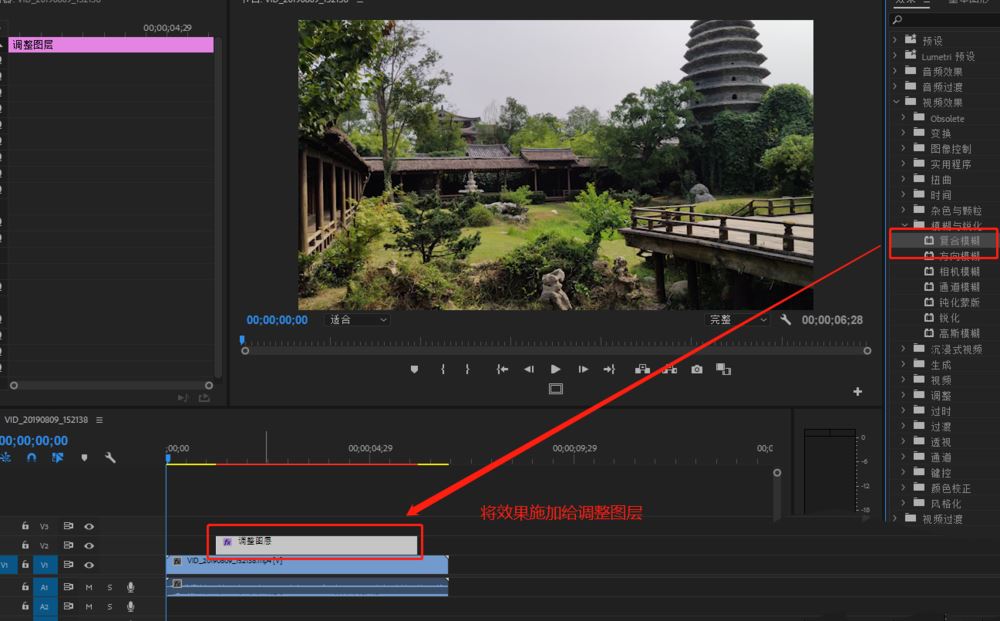This screenshot has width=1000, height=621.
Task: Step back one frame
Action: (x=529, y=369)
